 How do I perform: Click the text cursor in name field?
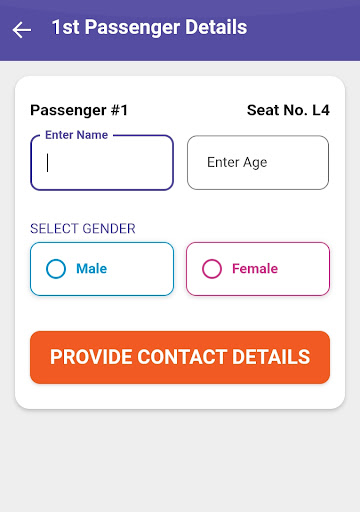coord(48,163)
